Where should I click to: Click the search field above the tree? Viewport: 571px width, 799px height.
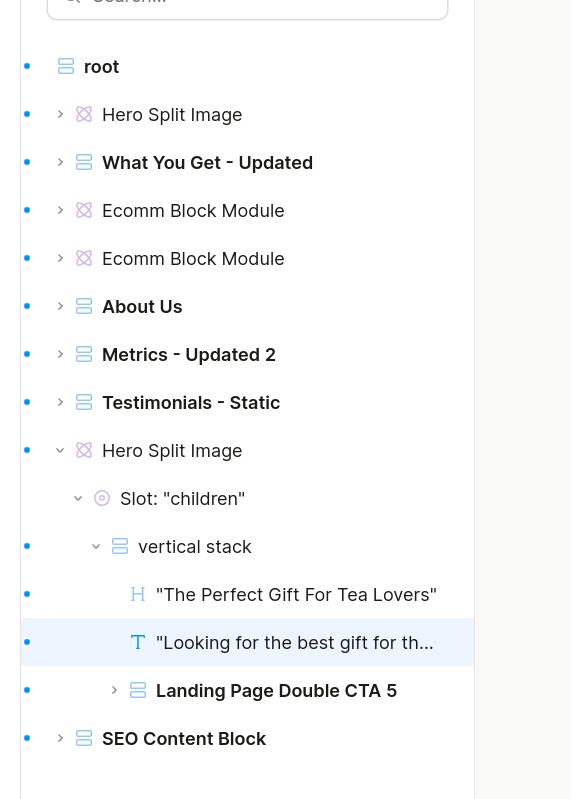tap(248, 5)
